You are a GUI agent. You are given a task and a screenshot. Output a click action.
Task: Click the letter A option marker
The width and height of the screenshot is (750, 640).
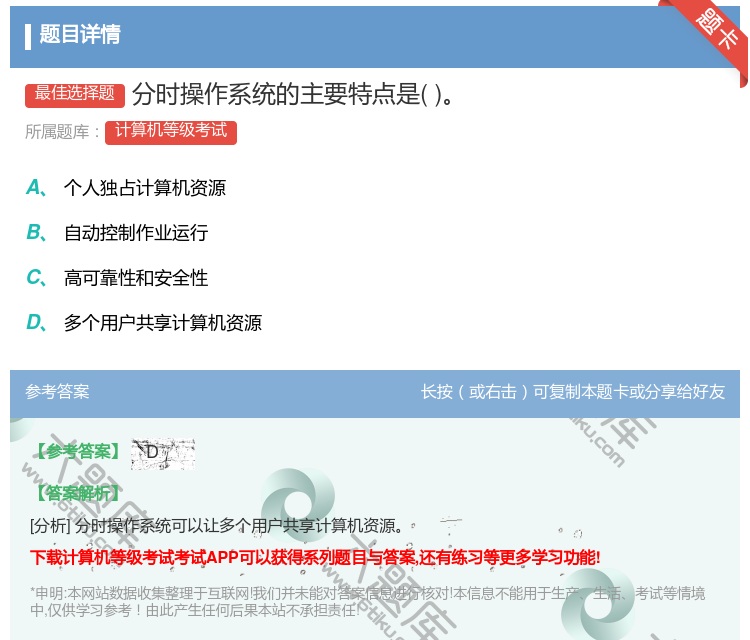[x=36, y=188]
